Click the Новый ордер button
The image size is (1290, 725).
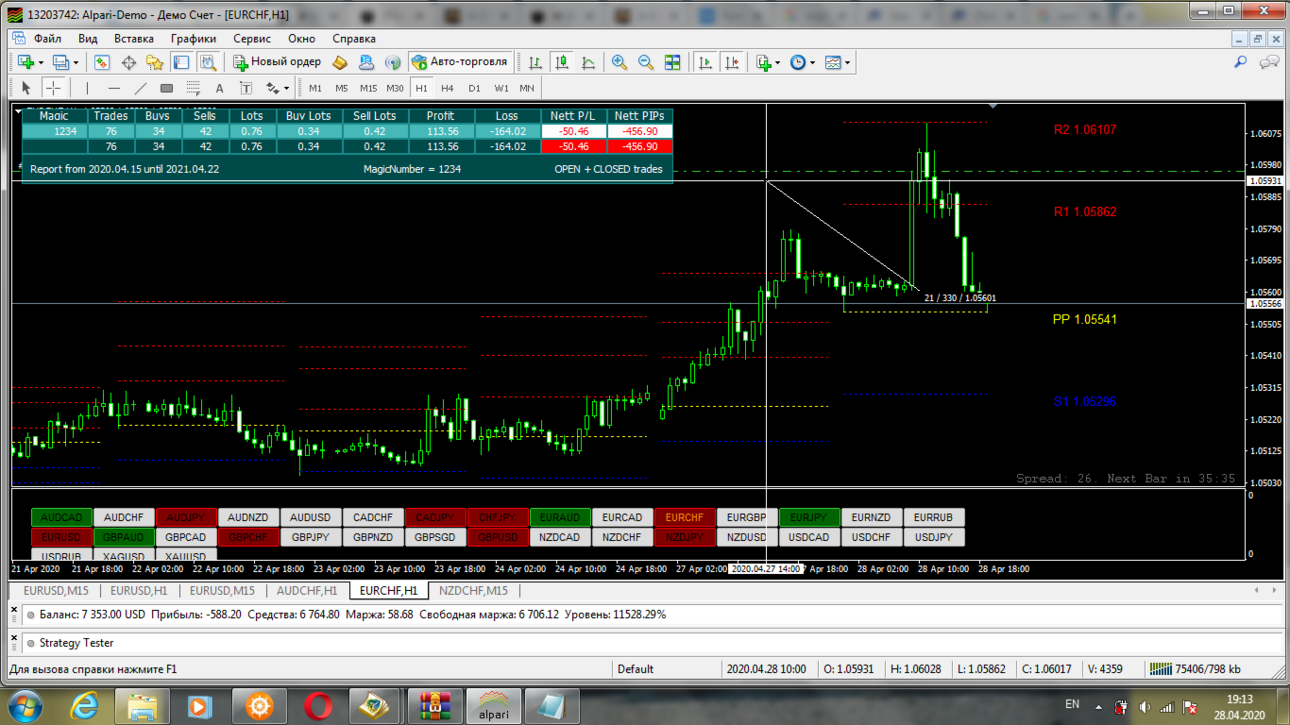click(277, 62)
